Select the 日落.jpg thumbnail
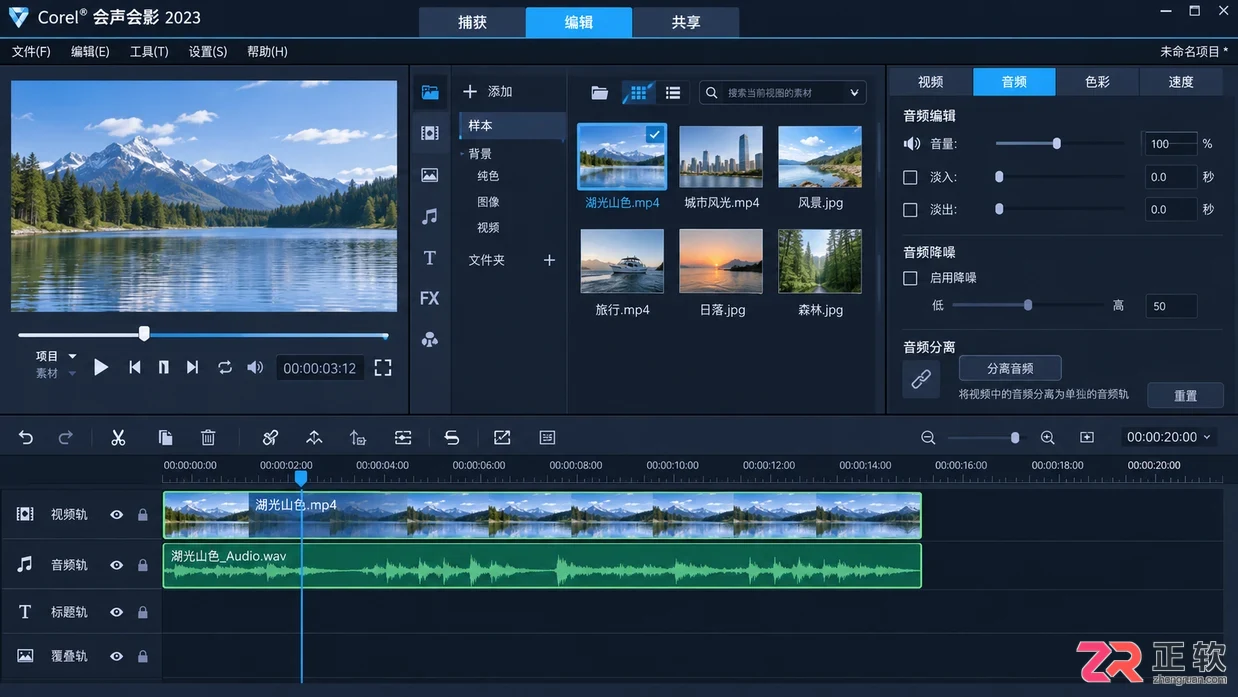This screenshot has height=697, width=1238. click(721, 261)
